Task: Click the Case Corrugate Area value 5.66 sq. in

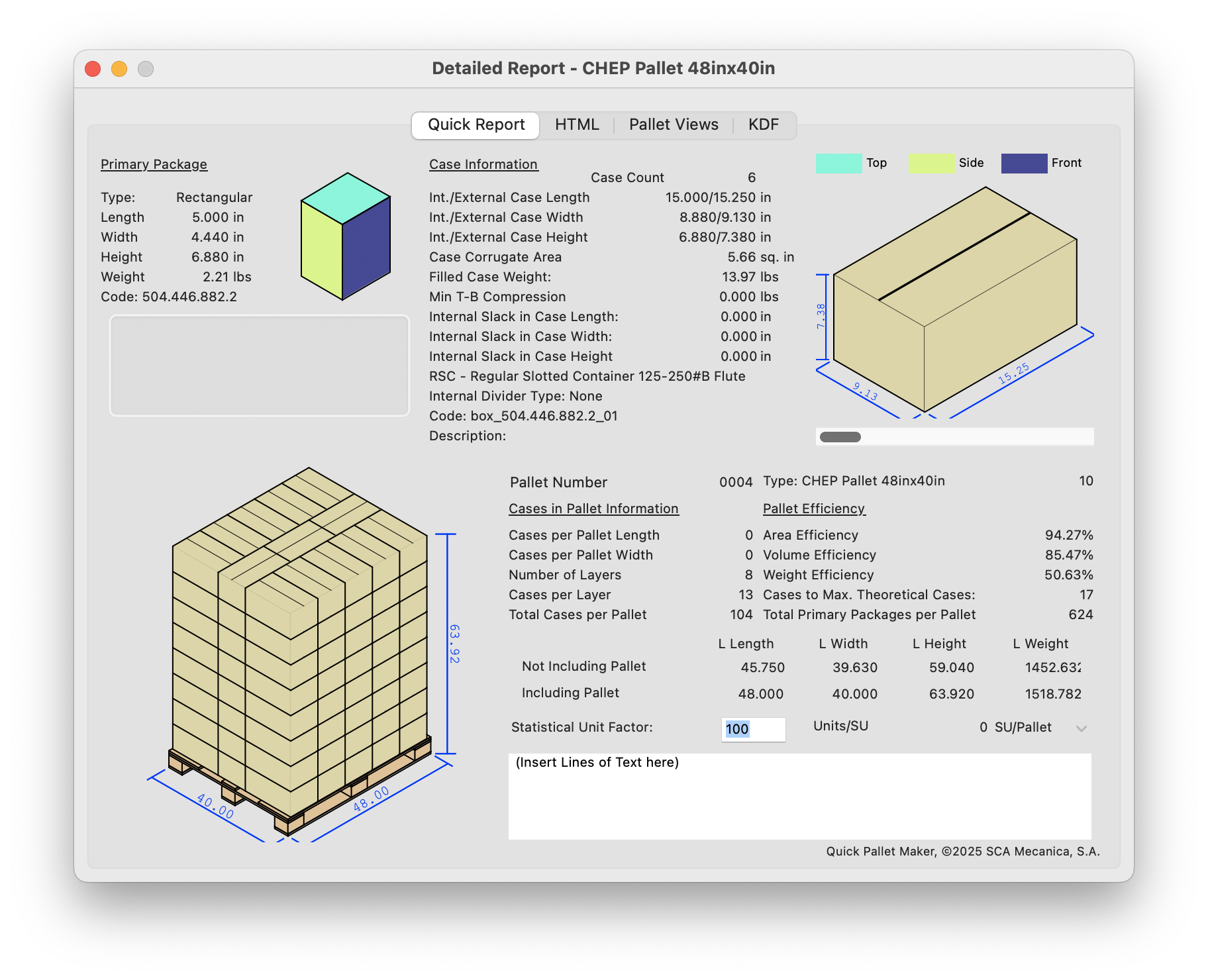Action: coord(760,257)
